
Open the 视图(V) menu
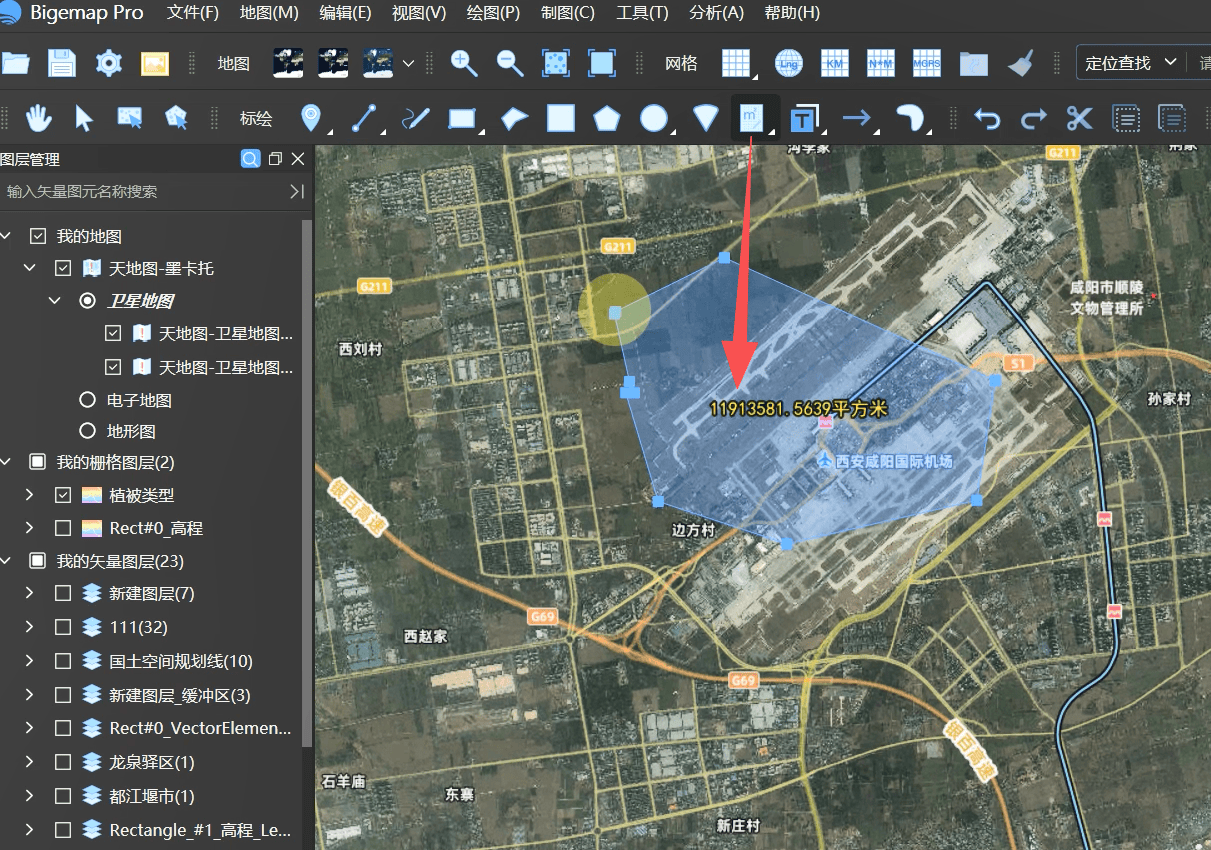pos(419,13)
